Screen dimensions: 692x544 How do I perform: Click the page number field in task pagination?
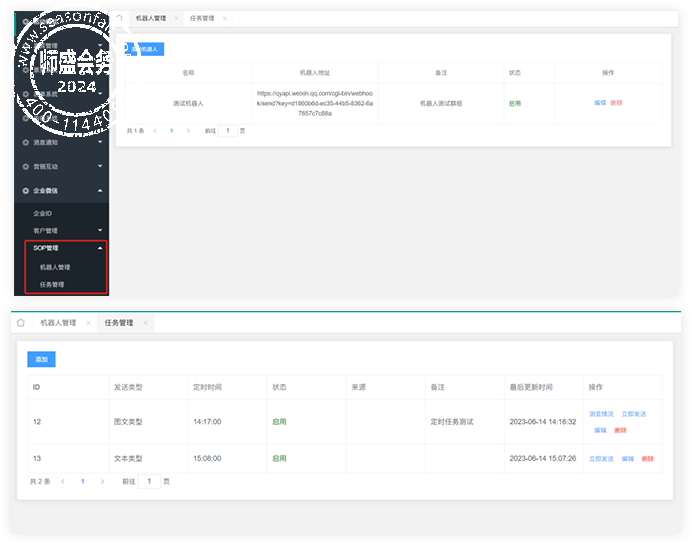[149, 481]
